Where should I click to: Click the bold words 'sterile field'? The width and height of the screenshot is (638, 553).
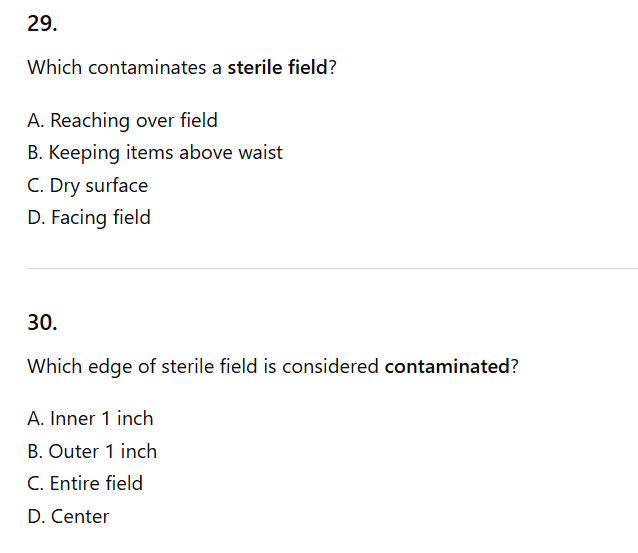[277, 68]
